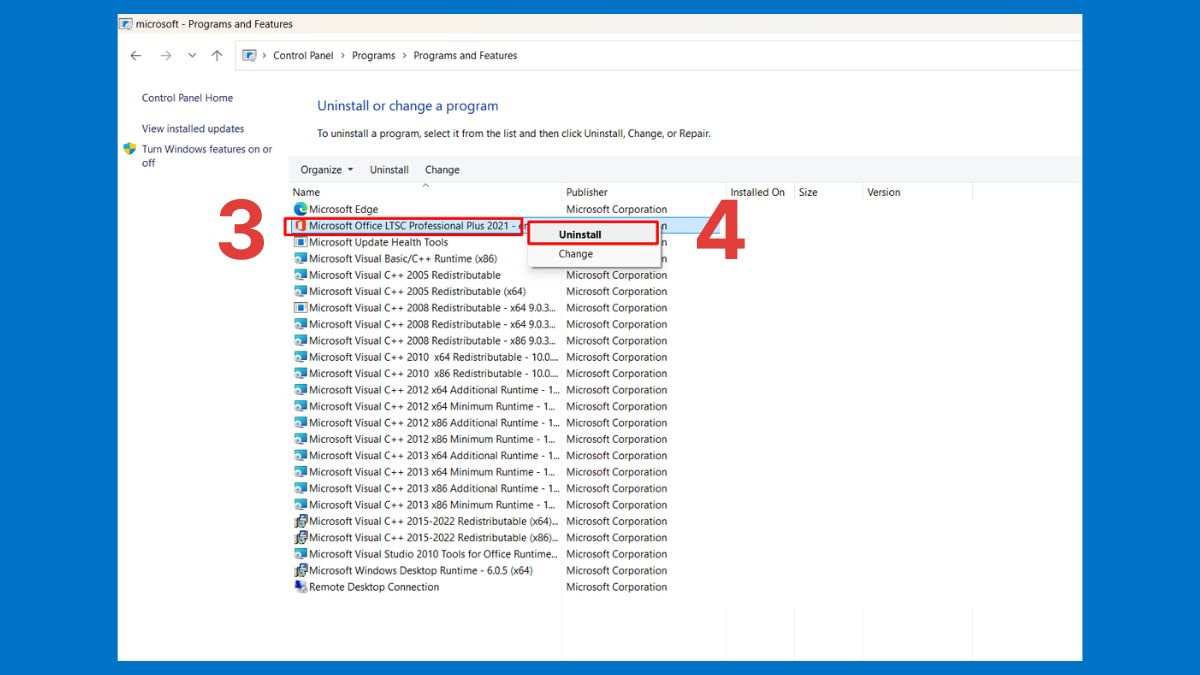Expand the chevron after Control Panel breadcrumb
The image size is (1200, 675).
pyautogui.click(x=343, y=56)
